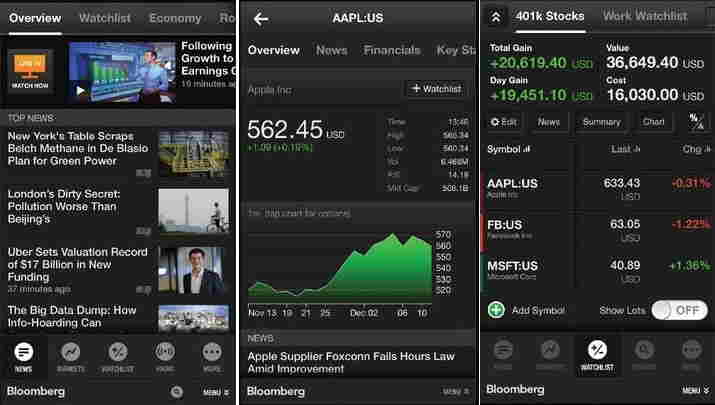Image resolution: width=715 pixels, height=405 pixels.
Task: Open Apple Supplier Foxconn news headline
Action: click(x=351, y=363)
